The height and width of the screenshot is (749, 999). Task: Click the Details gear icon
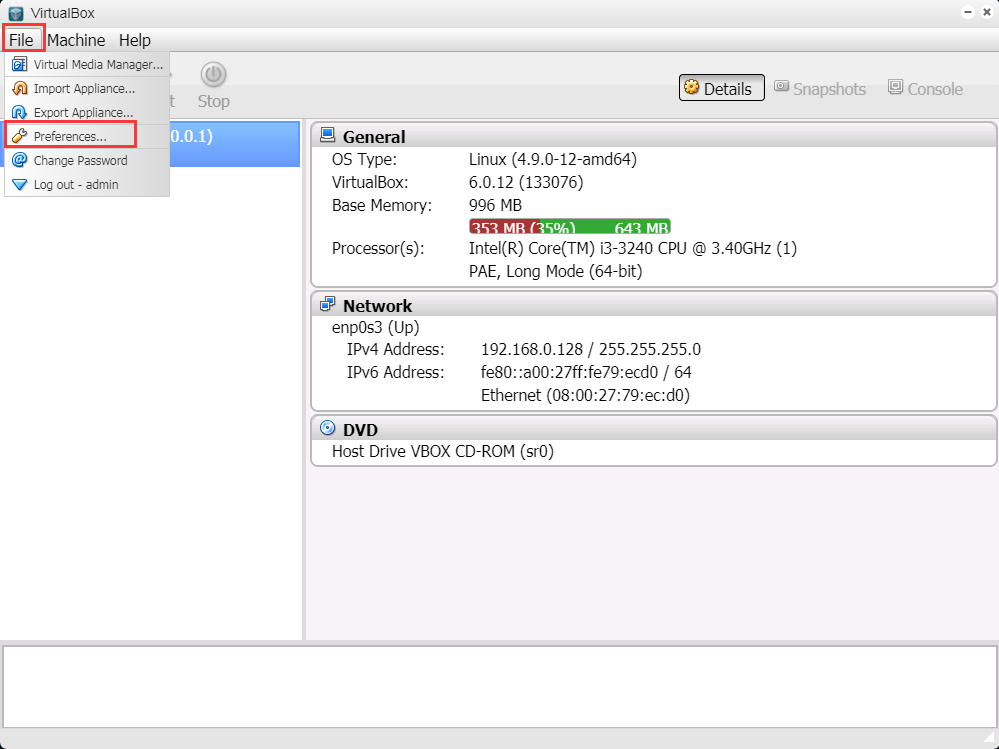tap(691, 87)
